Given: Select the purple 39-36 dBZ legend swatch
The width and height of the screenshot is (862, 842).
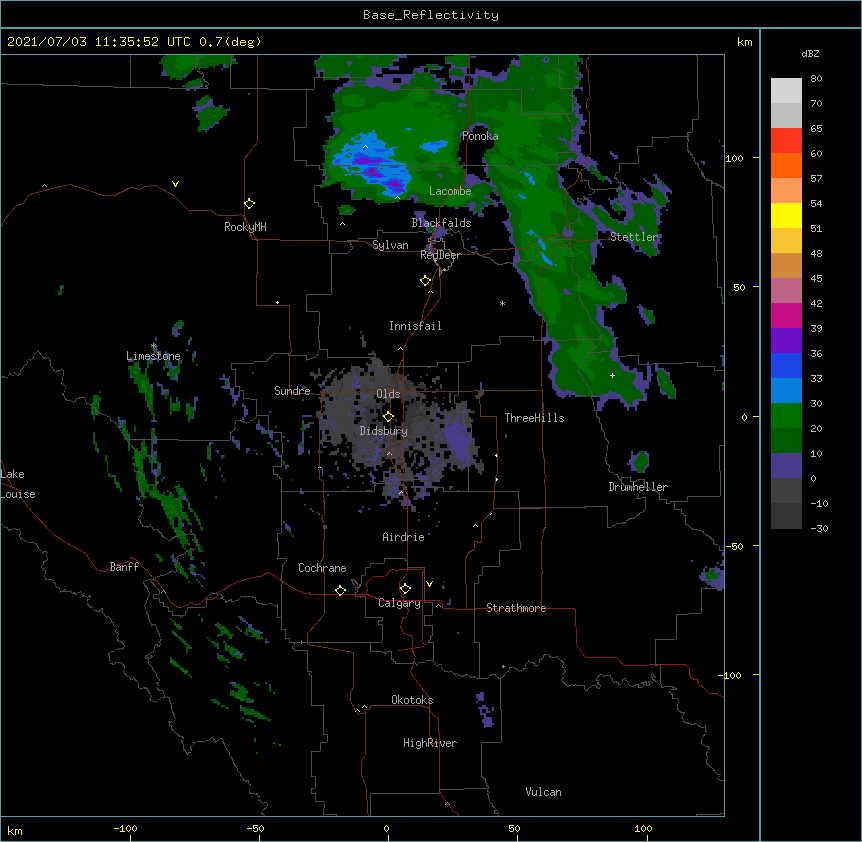Looking at the screenshot, I should coord(786,341).
